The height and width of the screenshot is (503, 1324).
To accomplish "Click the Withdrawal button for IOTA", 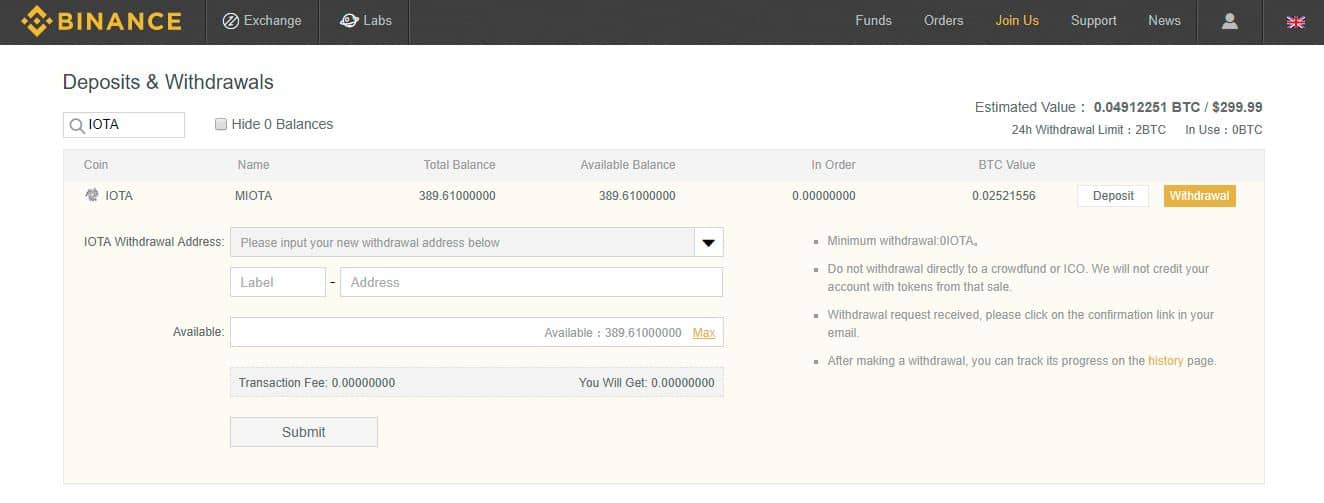I will click(x=1199, y=196).
